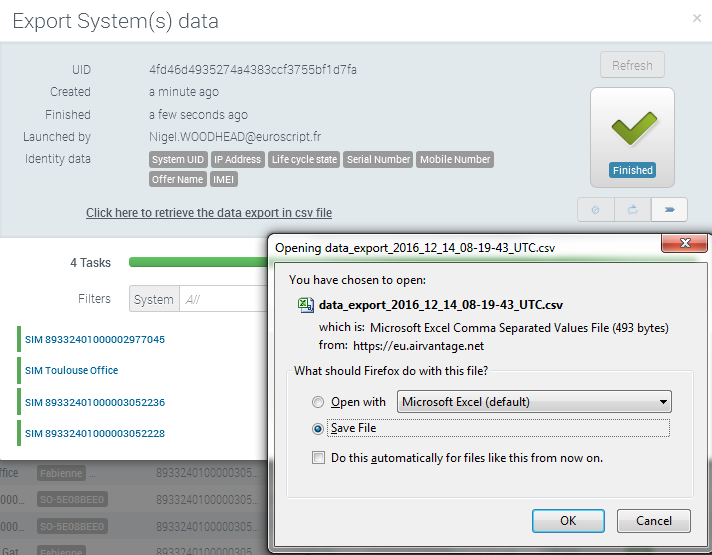Click the forward arrow operation icon
712x555 pixels.
tap(669, 210)
